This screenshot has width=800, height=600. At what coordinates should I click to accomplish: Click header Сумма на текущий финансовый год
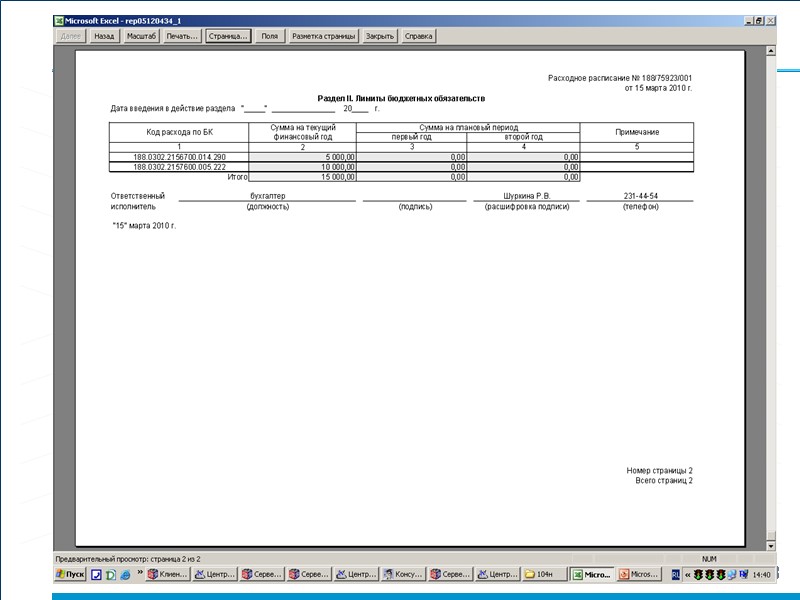click(x=303, y=132)
